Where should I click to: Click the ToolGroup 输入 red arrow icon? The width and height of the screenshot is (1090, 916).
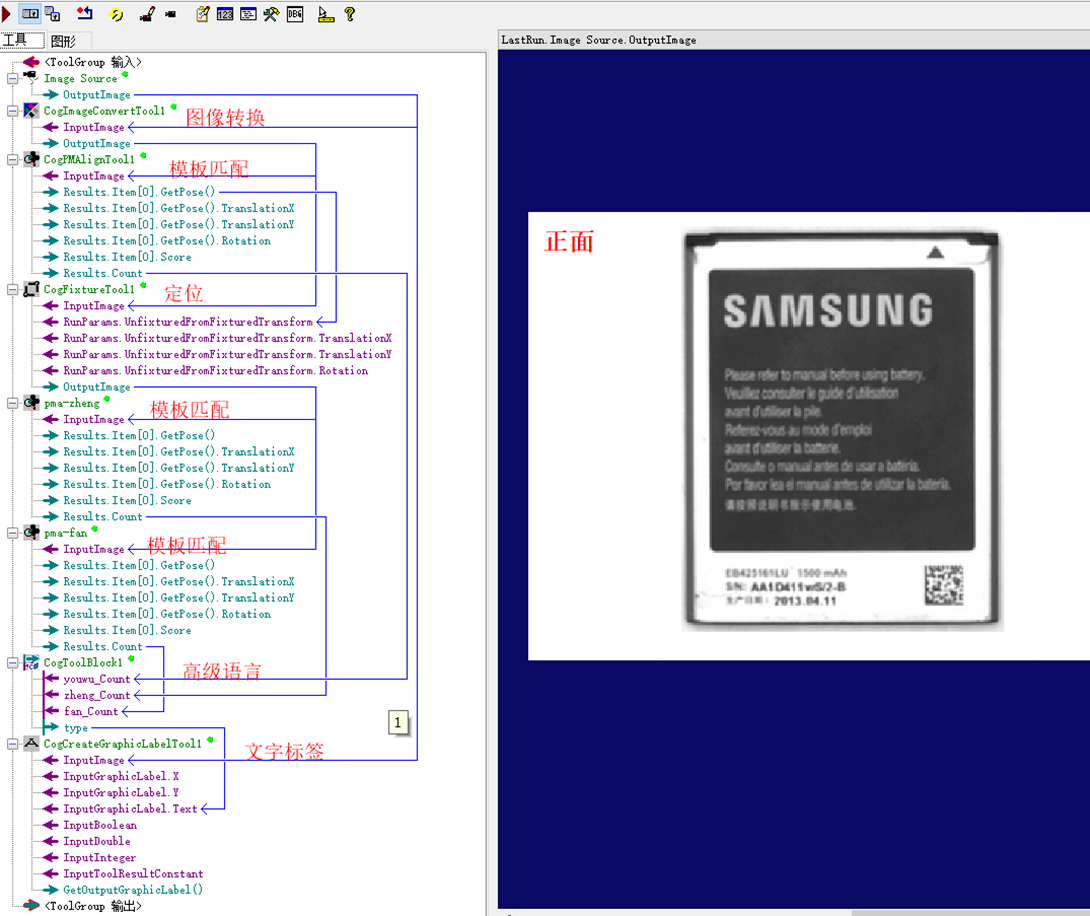coord(31,62)
